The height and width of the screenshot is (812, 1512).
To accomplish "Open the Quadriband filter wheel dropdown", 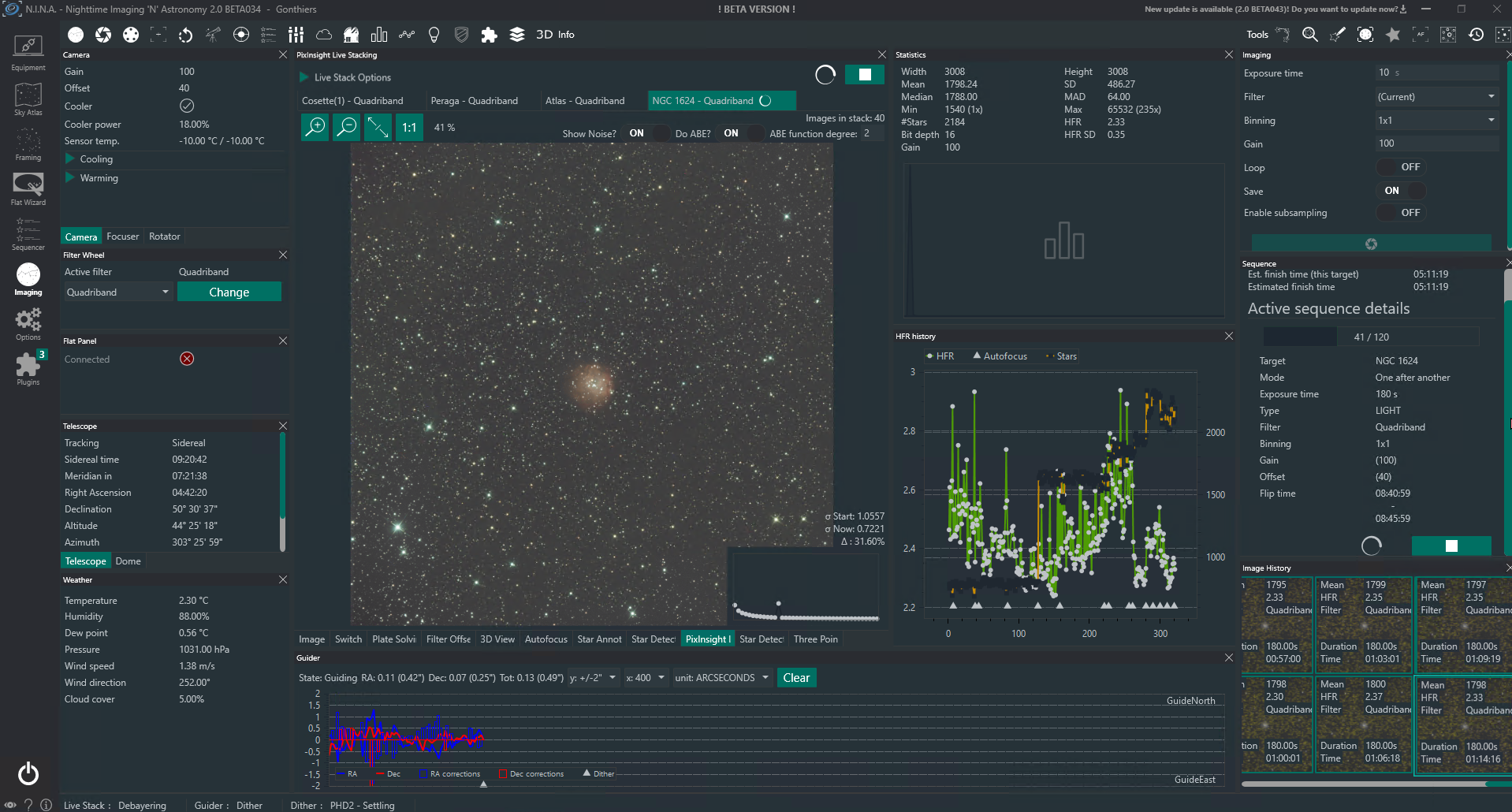I will tap(117, 292).
